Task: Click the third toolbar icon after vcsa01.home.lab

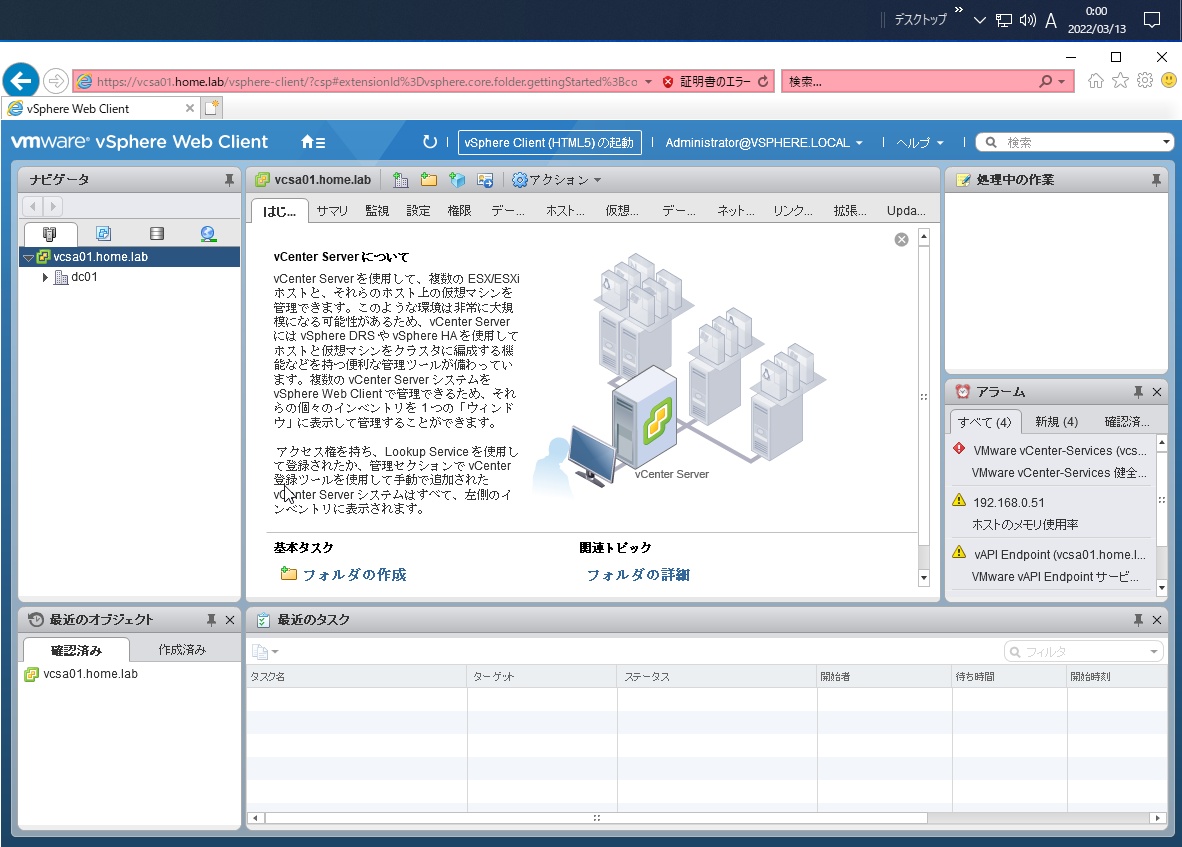Action: (x=457, y=180)
